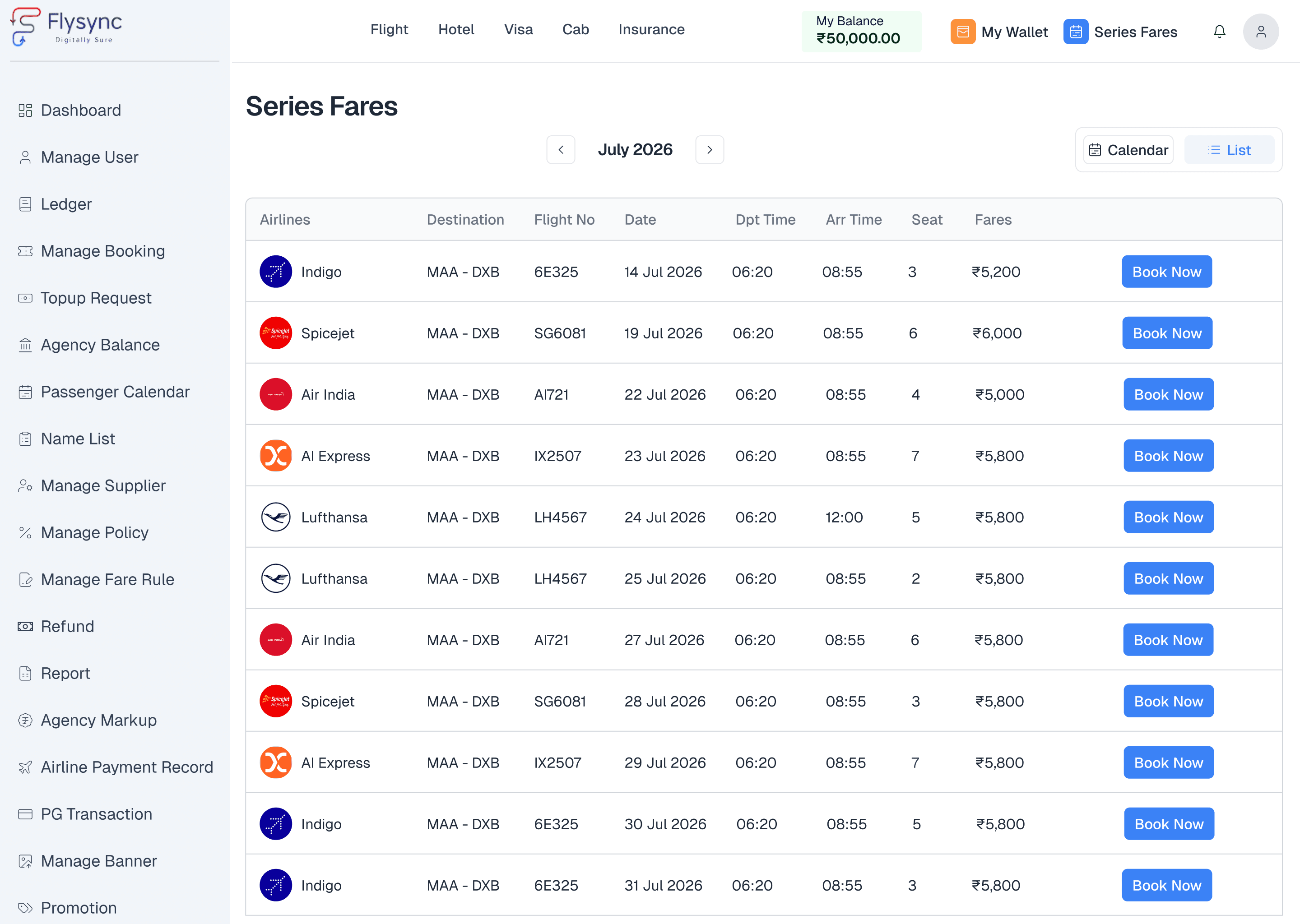
Task: Click the orange My Wallet icon
Action: (x=962, y=31)
